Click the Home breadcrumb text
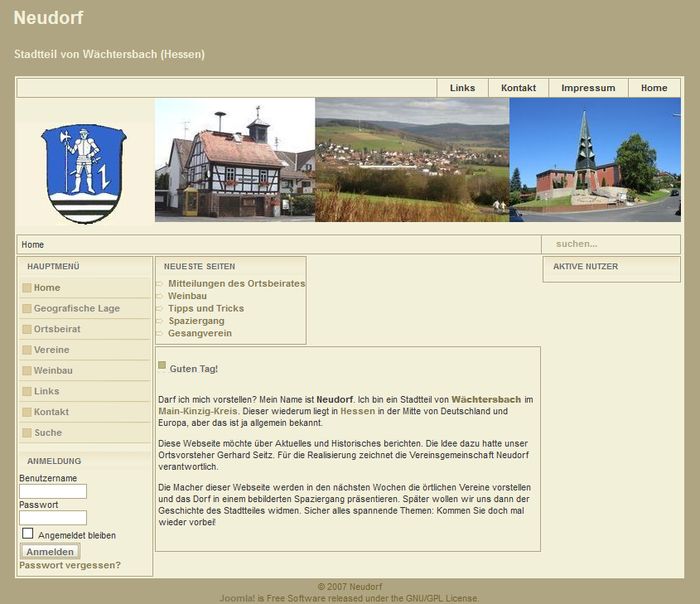700x604 pixels. click(x=33, y=245)
